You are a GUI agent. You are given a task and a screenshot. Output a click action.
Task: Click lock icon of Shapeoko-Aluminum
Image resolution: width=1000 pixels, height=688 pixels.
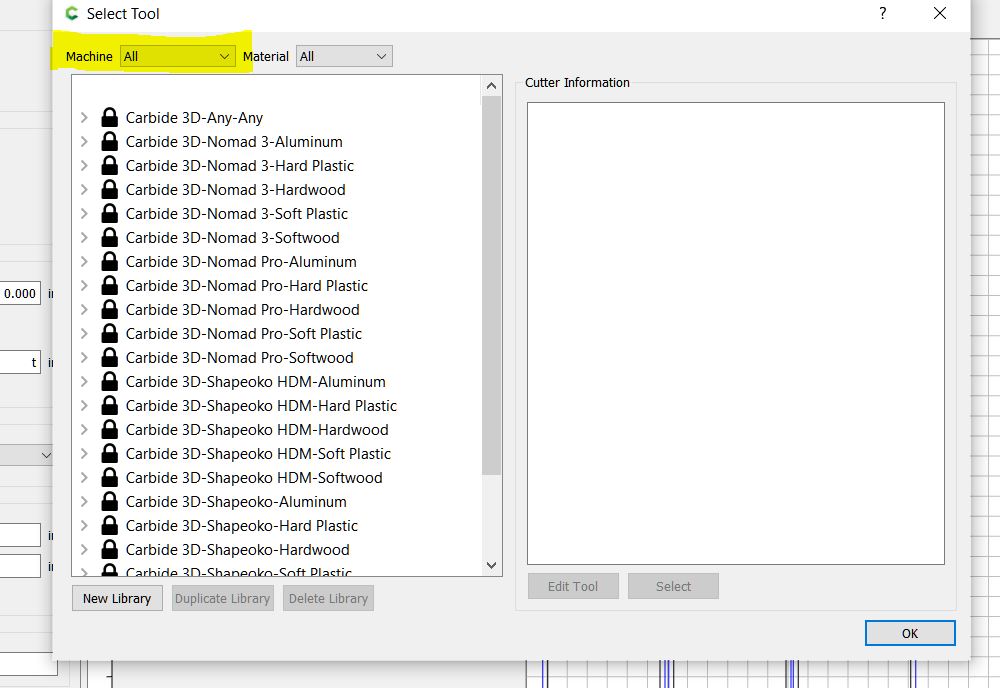click(110, 502)
